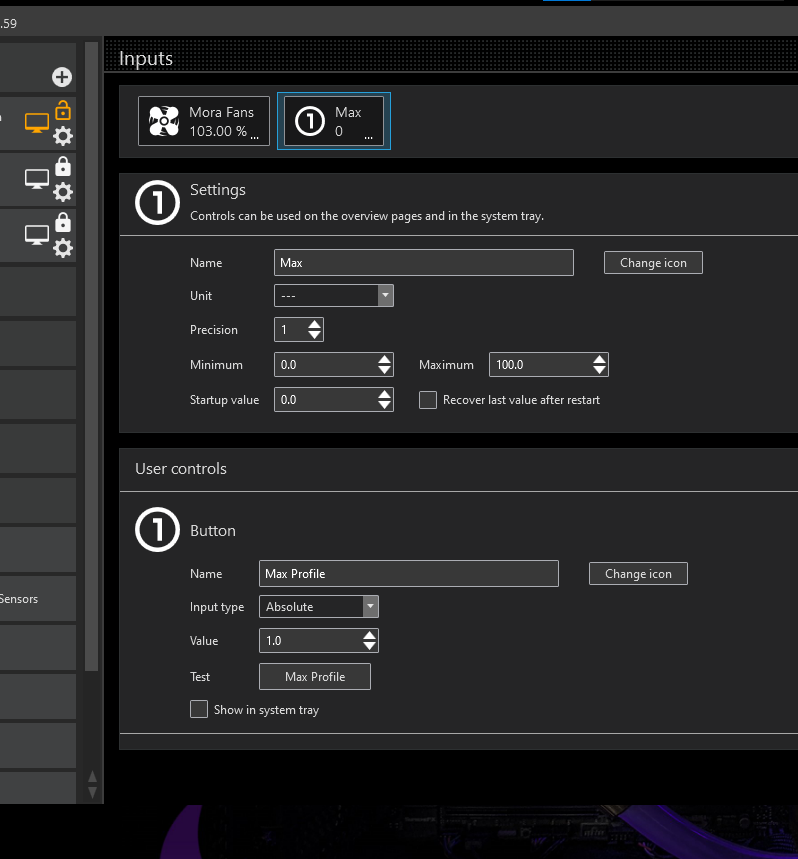Click the scroll arrows at the sidebar bottom
Viewport: 798px width, 859px height.
click(x=92, y=784)
